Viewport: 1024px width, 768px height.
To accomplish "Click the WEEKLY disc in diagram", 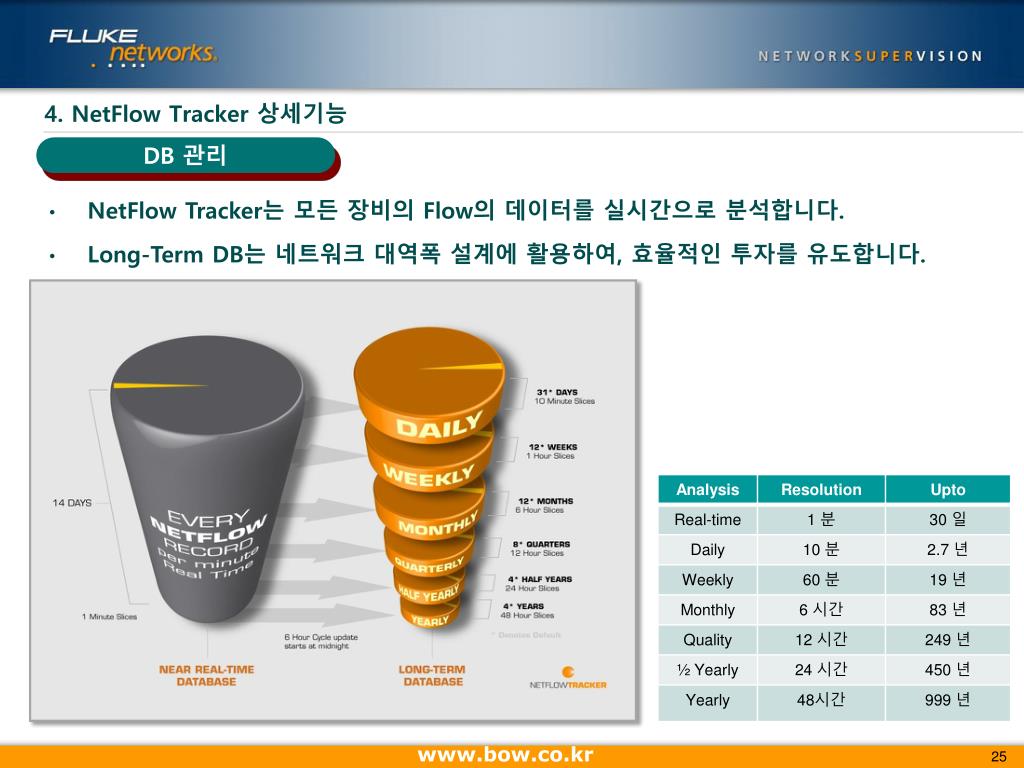I will point(429,457).
